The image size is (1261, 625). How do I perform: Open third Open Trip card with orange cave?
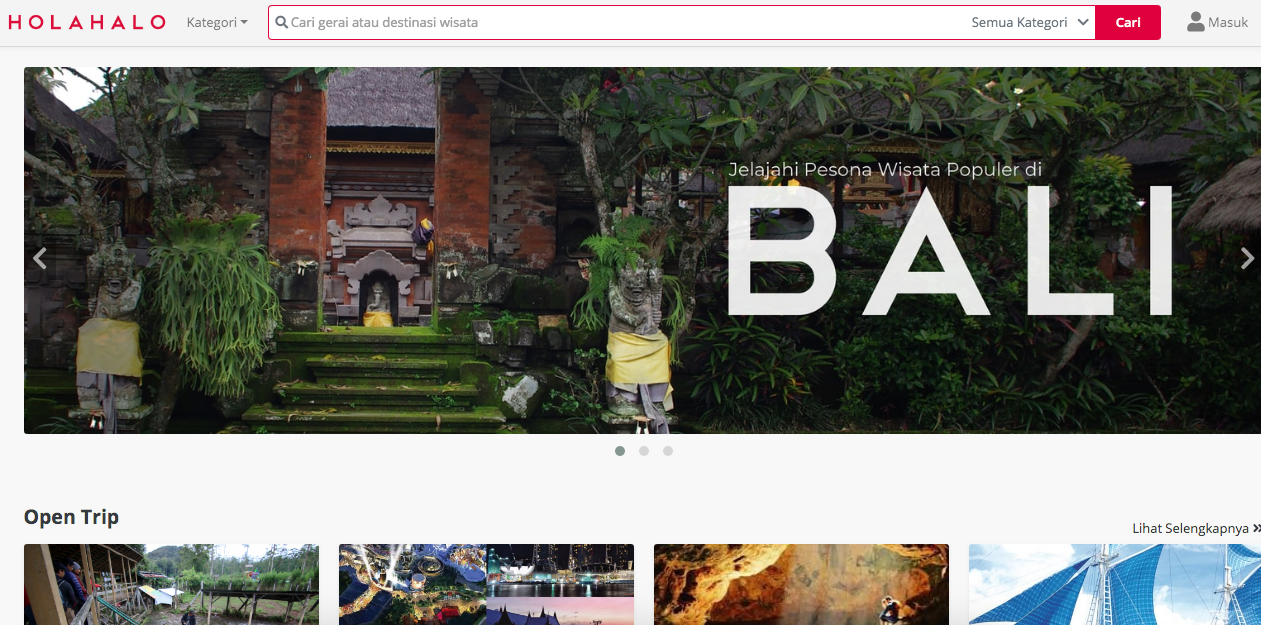point(801,584)
